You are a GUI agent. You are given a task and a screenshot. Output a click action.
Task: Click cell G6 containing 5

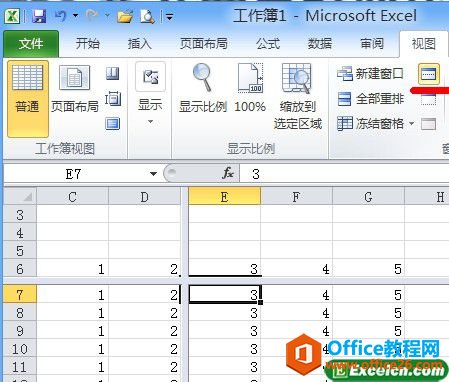(368, 269)
